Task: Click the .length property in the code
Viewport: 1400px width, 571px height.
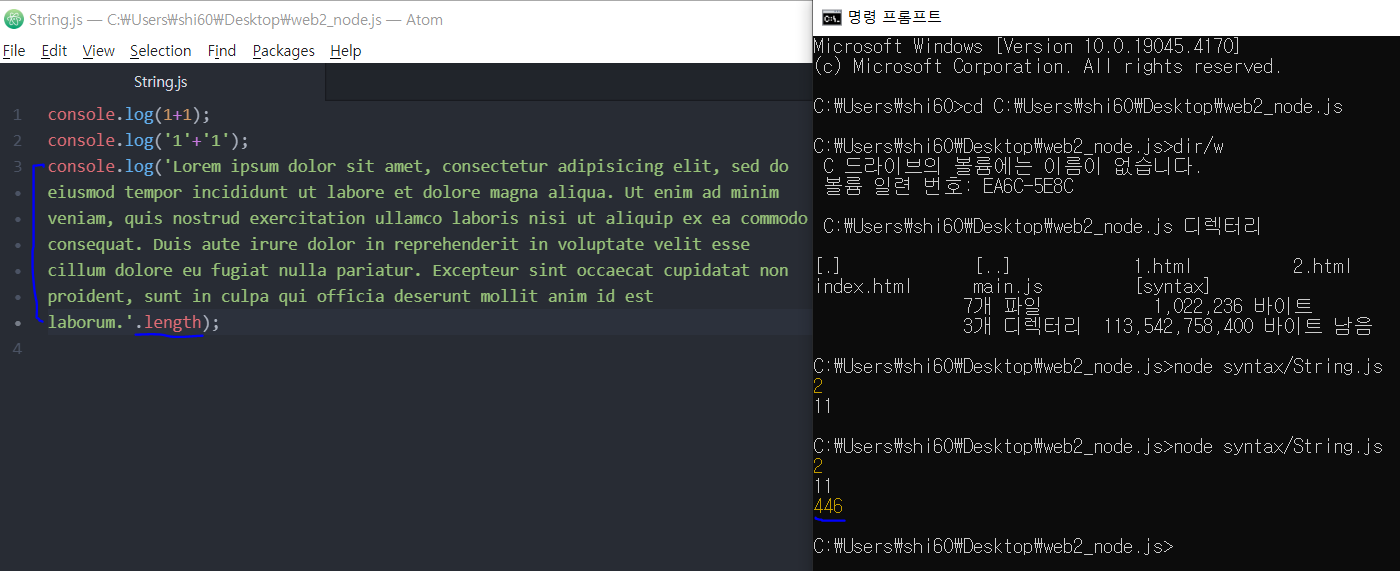Action: click(169, 322)
